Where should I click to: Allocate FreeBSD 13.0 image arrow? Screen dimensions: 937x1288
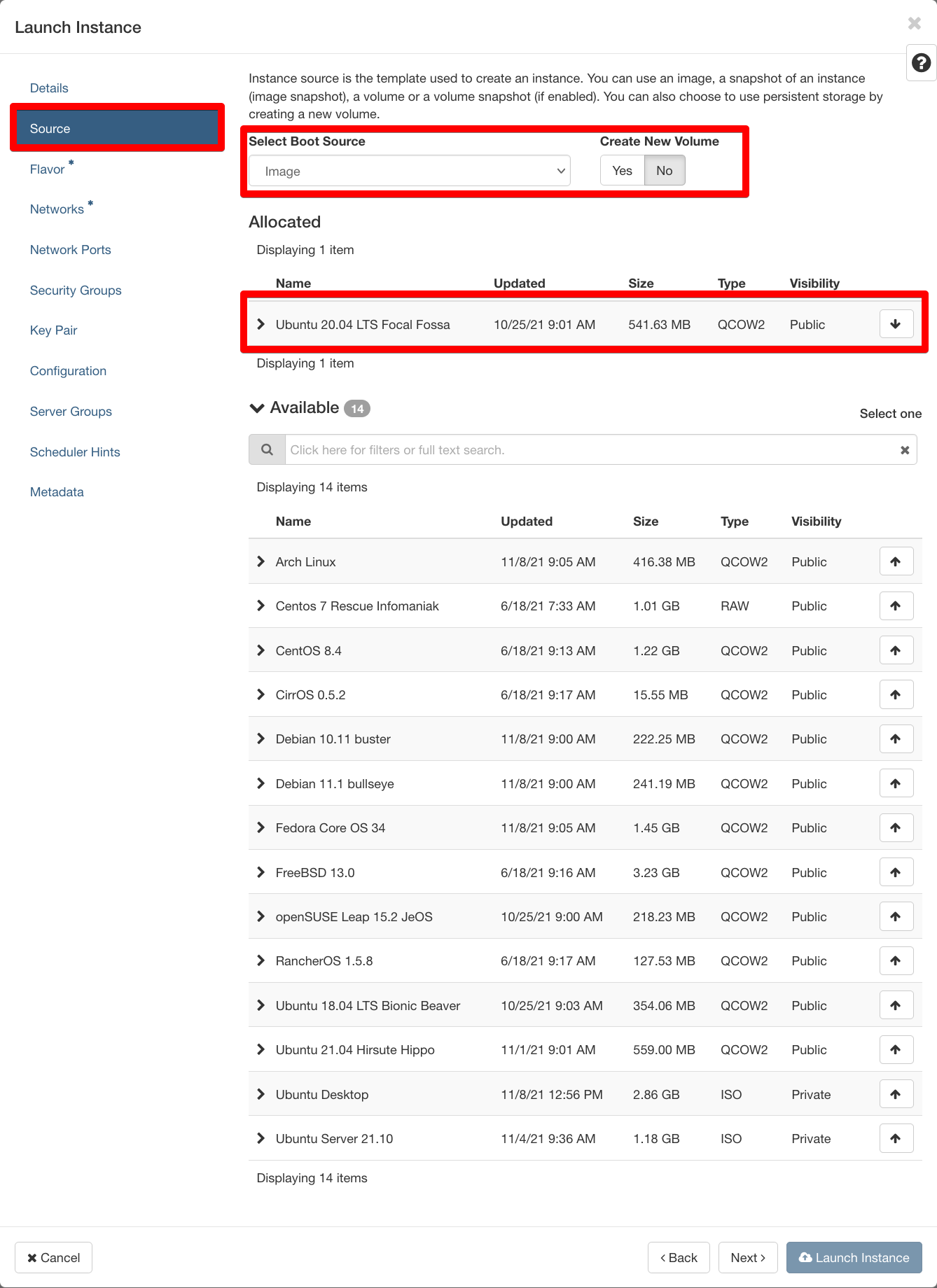coord(896,872)
